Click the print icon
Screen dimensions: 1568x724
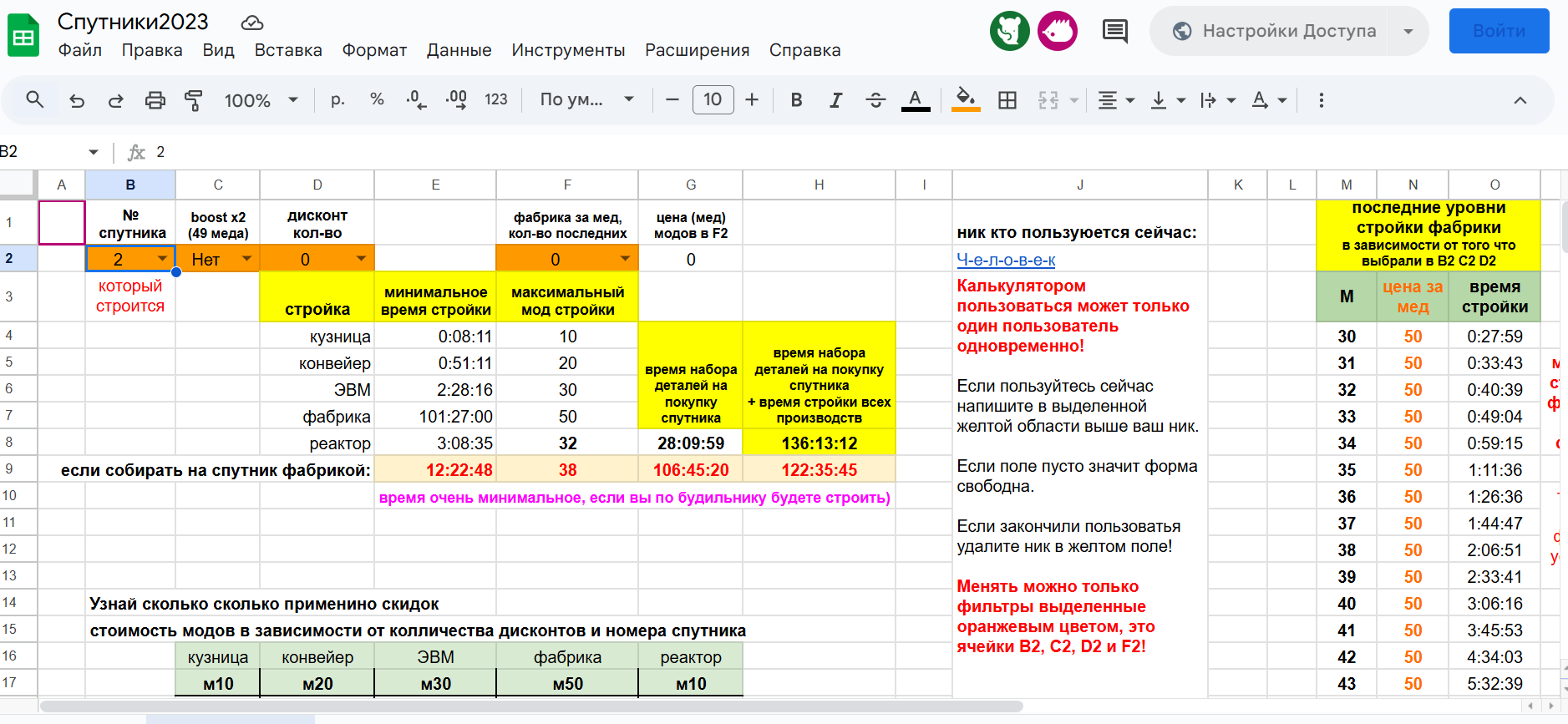point(155,100)
